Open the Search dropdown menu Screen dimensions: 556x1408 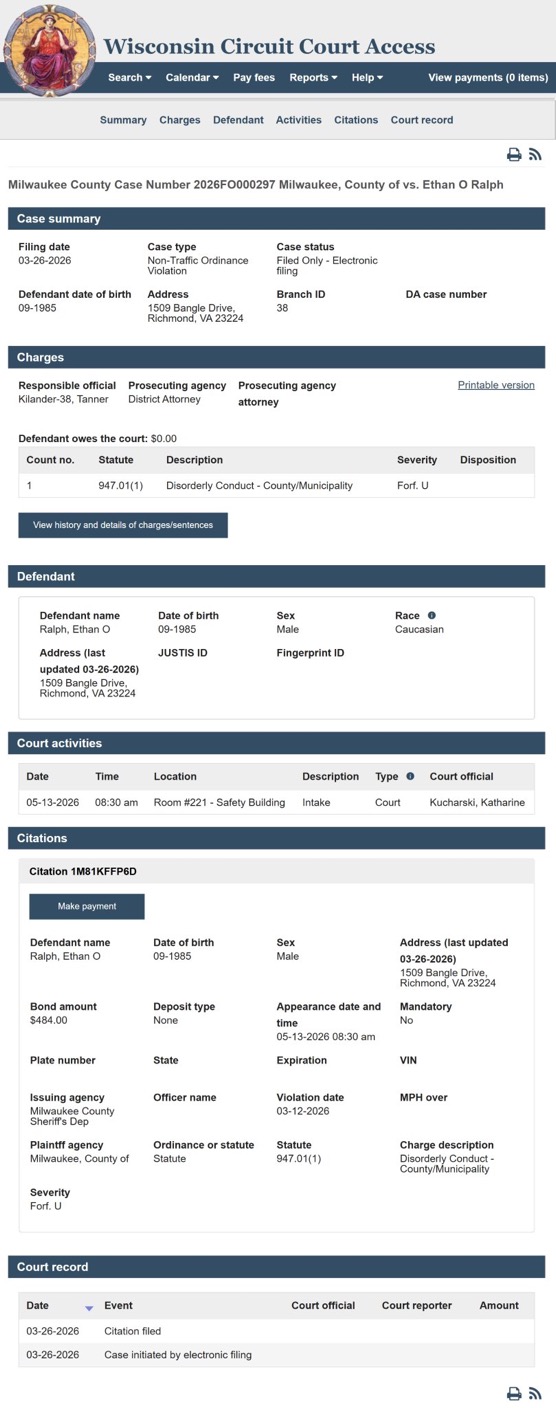130,77
